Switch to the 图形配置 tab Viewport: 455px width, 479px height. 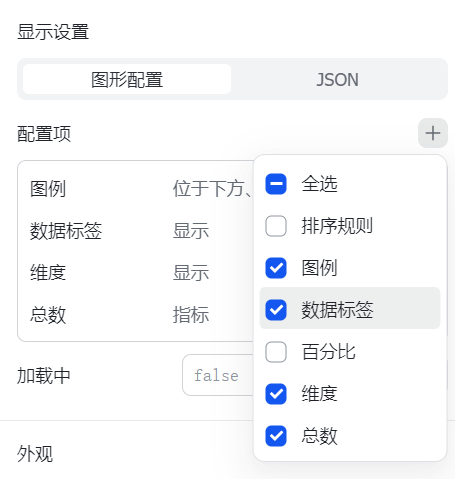coord(127,79)
